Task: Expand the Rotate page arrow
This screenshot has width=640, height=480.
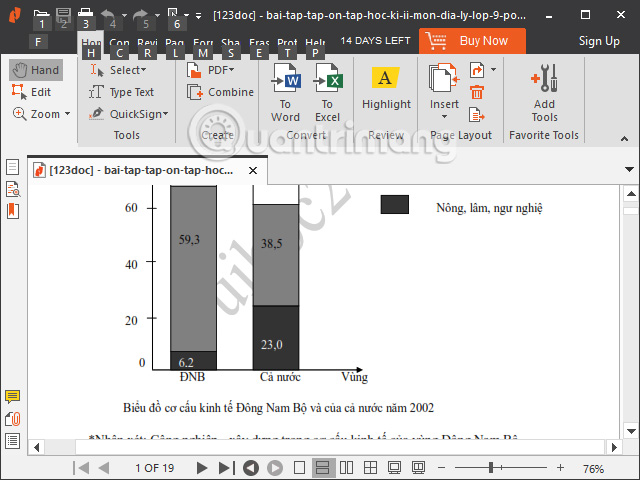Action: tap(493, 70)
